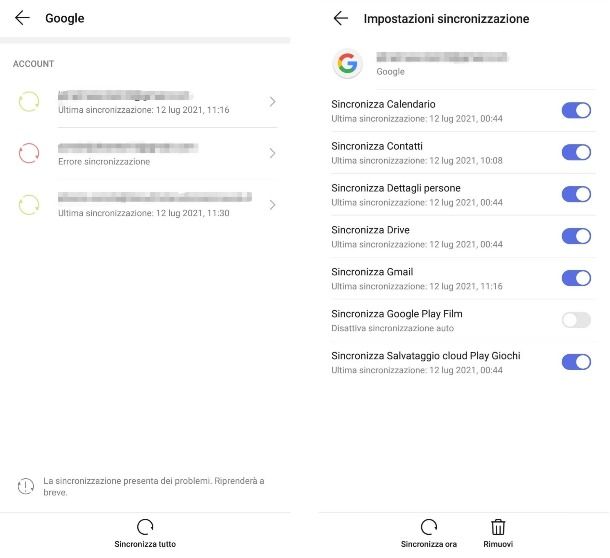Toggle Sincronizza Salvataggio cloud Play Giochi switch
This screenshot has width=610, height=558.
coord(576,362)
